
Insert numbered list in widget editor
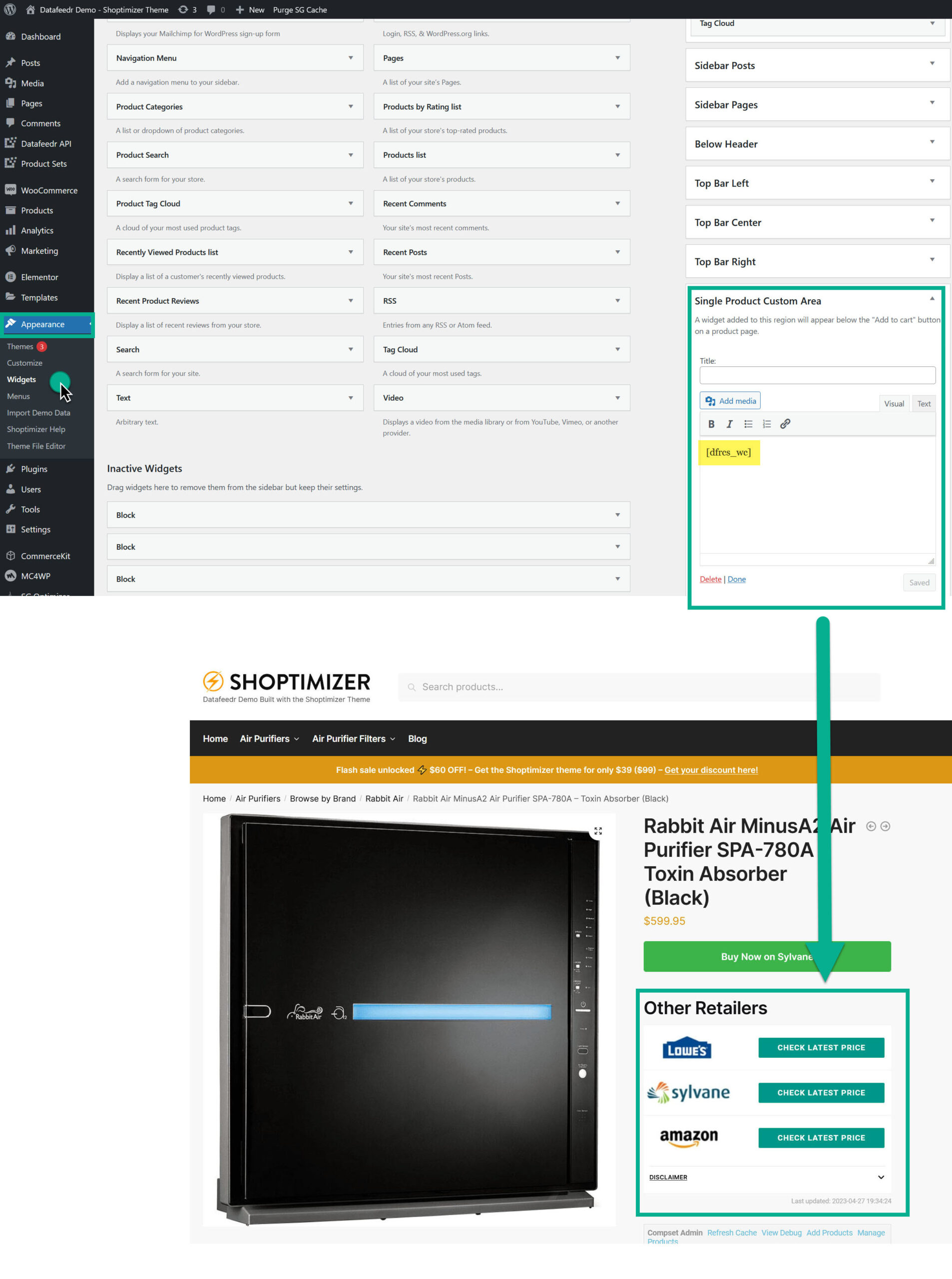pos(766,424)
